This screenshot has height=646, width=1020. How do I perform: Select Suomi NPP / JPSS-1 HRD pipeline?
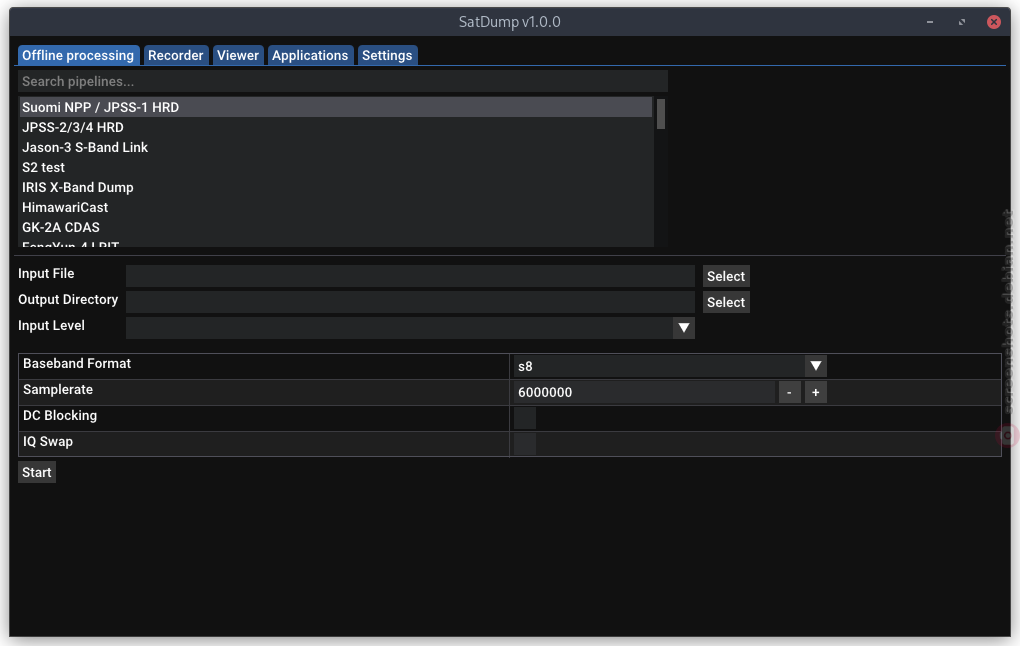[336, 107]
